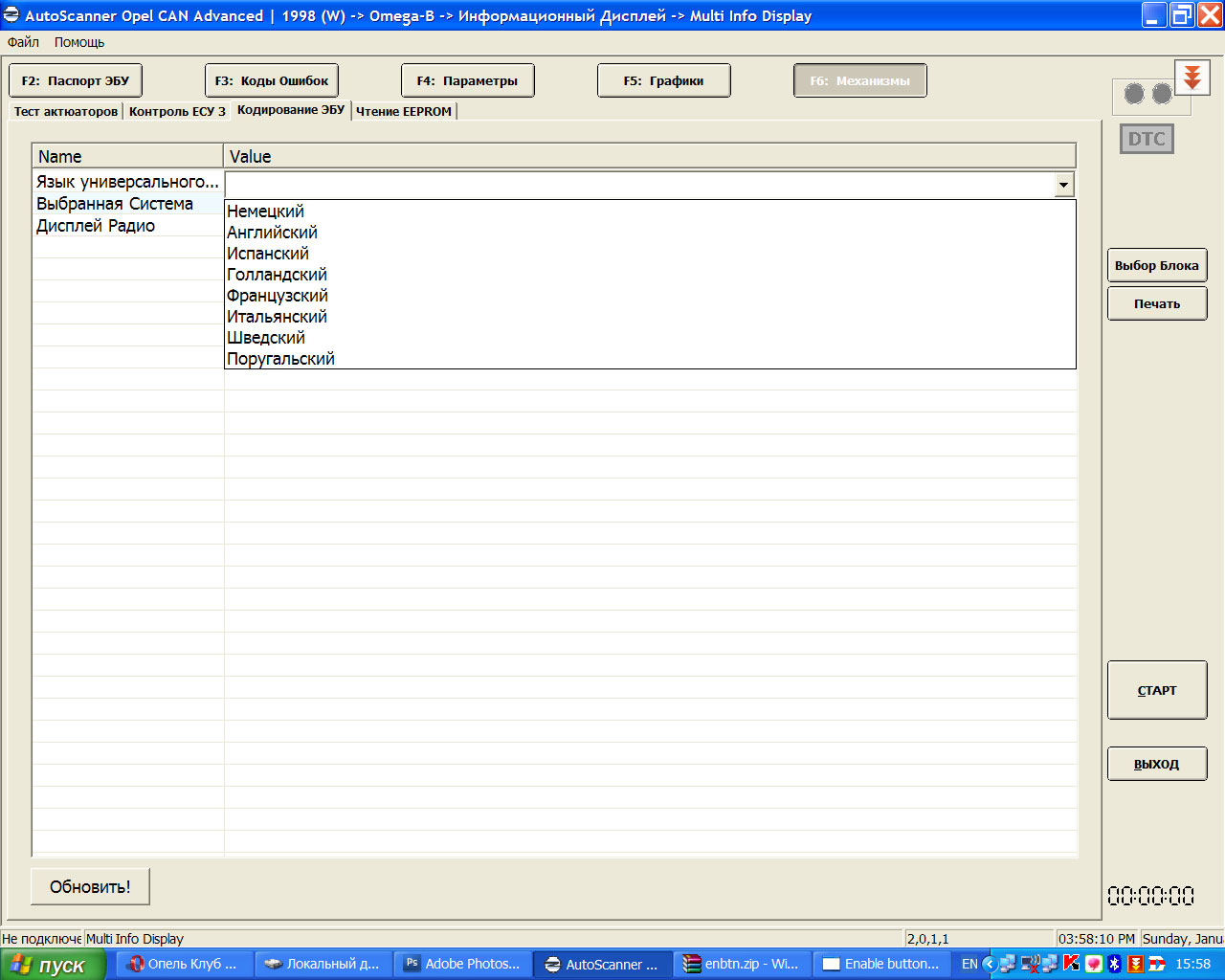Click F6: Механизмы button
Image resolution: width=1225 pixels, height=980 pixels.
[860, 80]
